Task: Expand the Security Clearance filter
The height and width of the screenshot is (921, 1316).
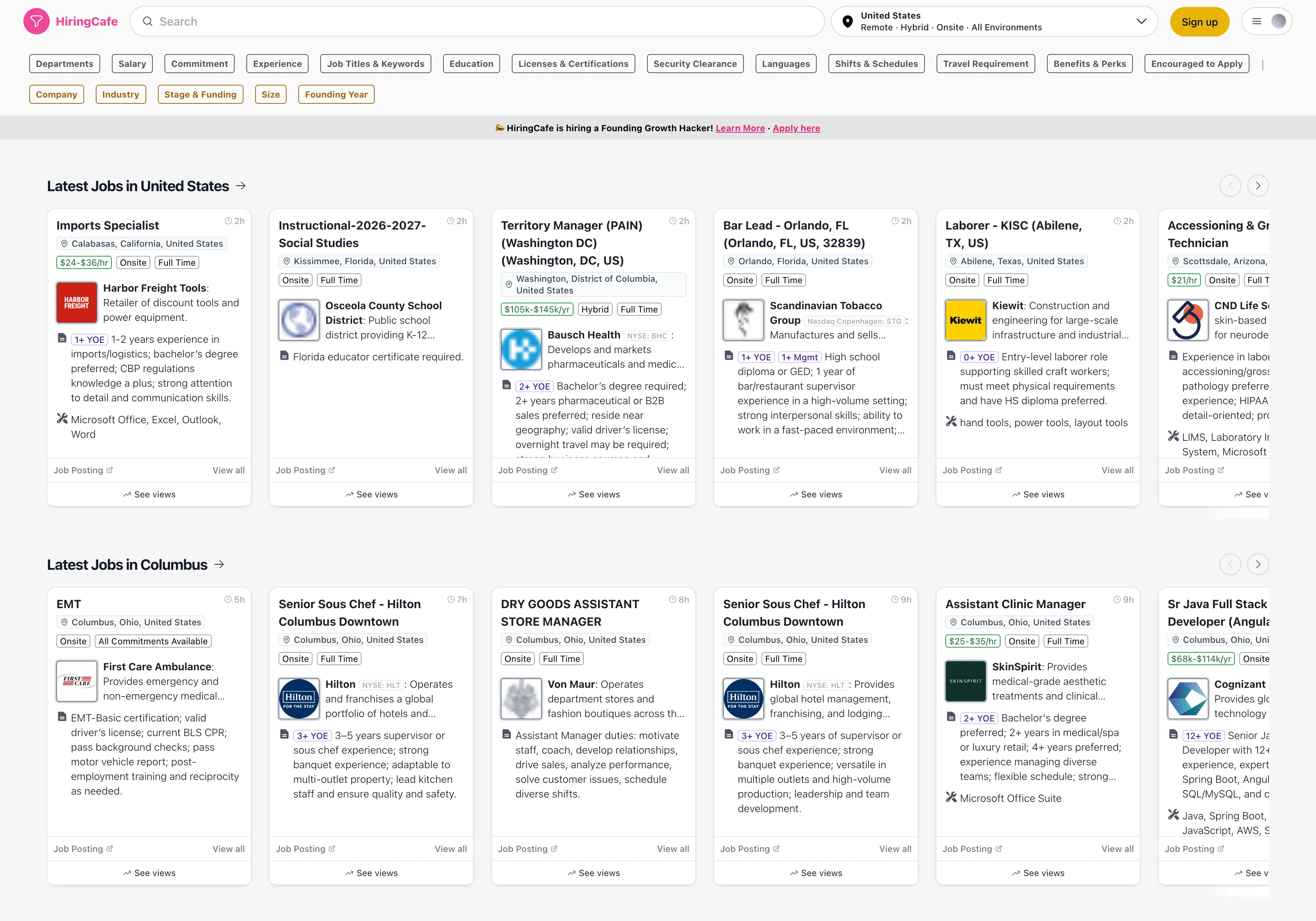Action: pyautogui.click(x=695, y=64)
